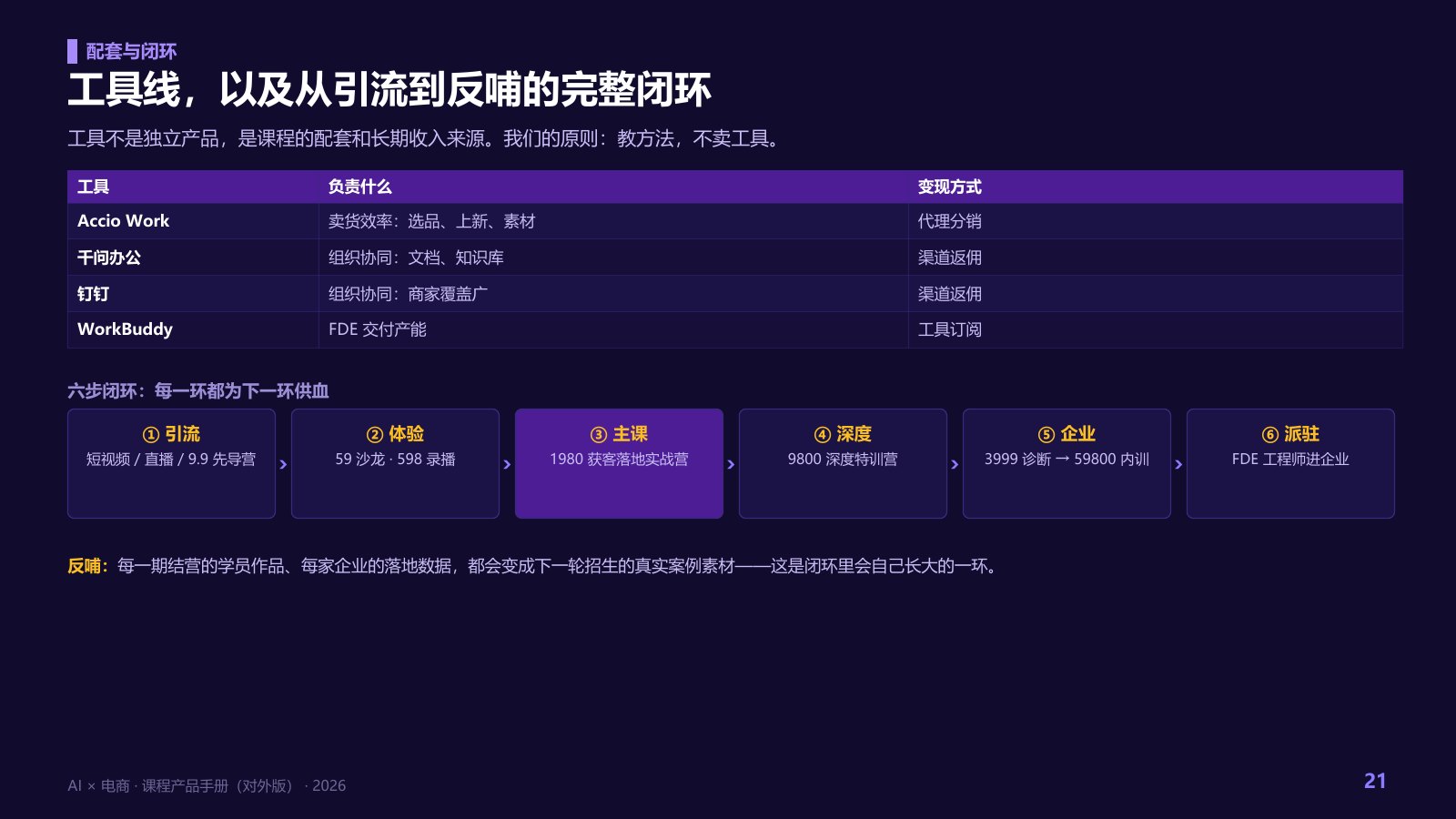Select the ② 体验 step card
1456x819 pixels.
[x=395, y=463]
